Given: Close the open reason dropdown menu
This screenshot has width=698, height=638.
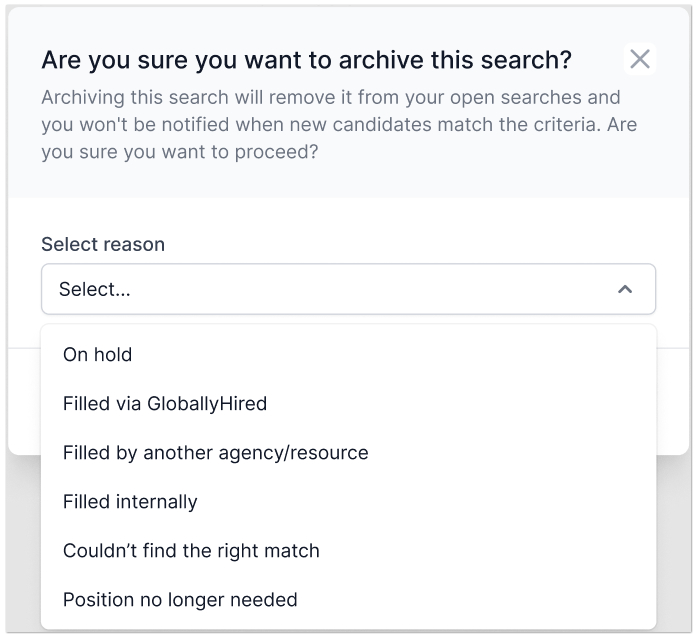Looking at the screenshot, I should pyautogui.click(x=625, y=289).
